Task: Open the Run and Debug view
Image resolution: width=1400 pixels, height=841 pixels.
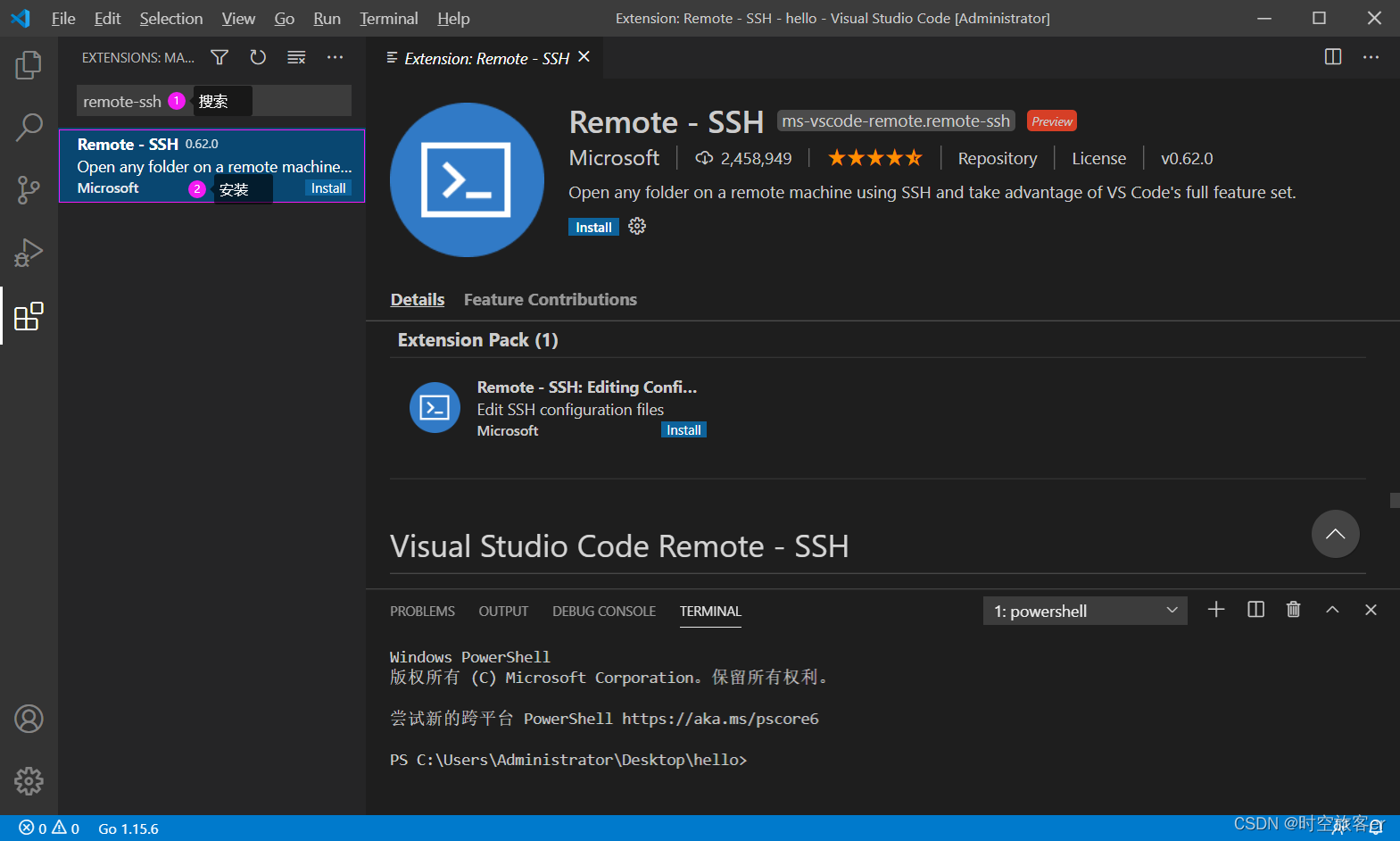Action: tap(29, 253)
